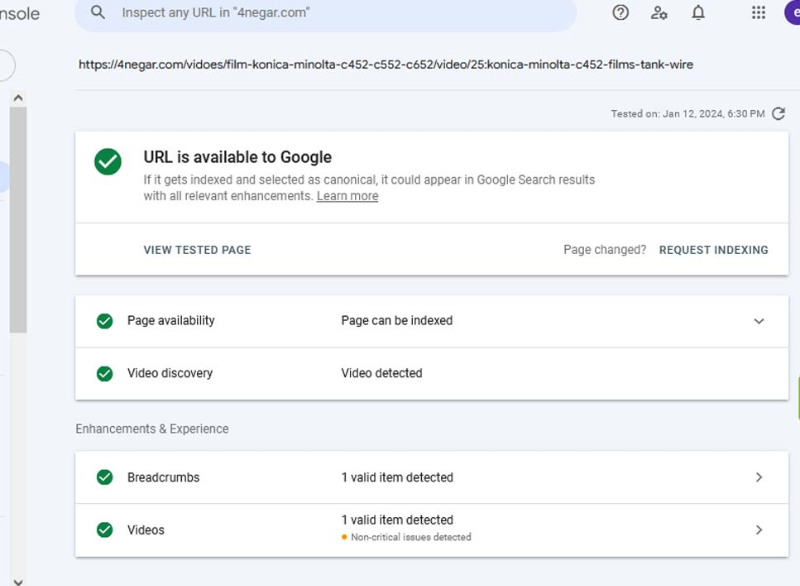The height and width of the screenshot is (586, 800).
Task: Click 'Page can be indexed' status
Action: coord(397,320)
